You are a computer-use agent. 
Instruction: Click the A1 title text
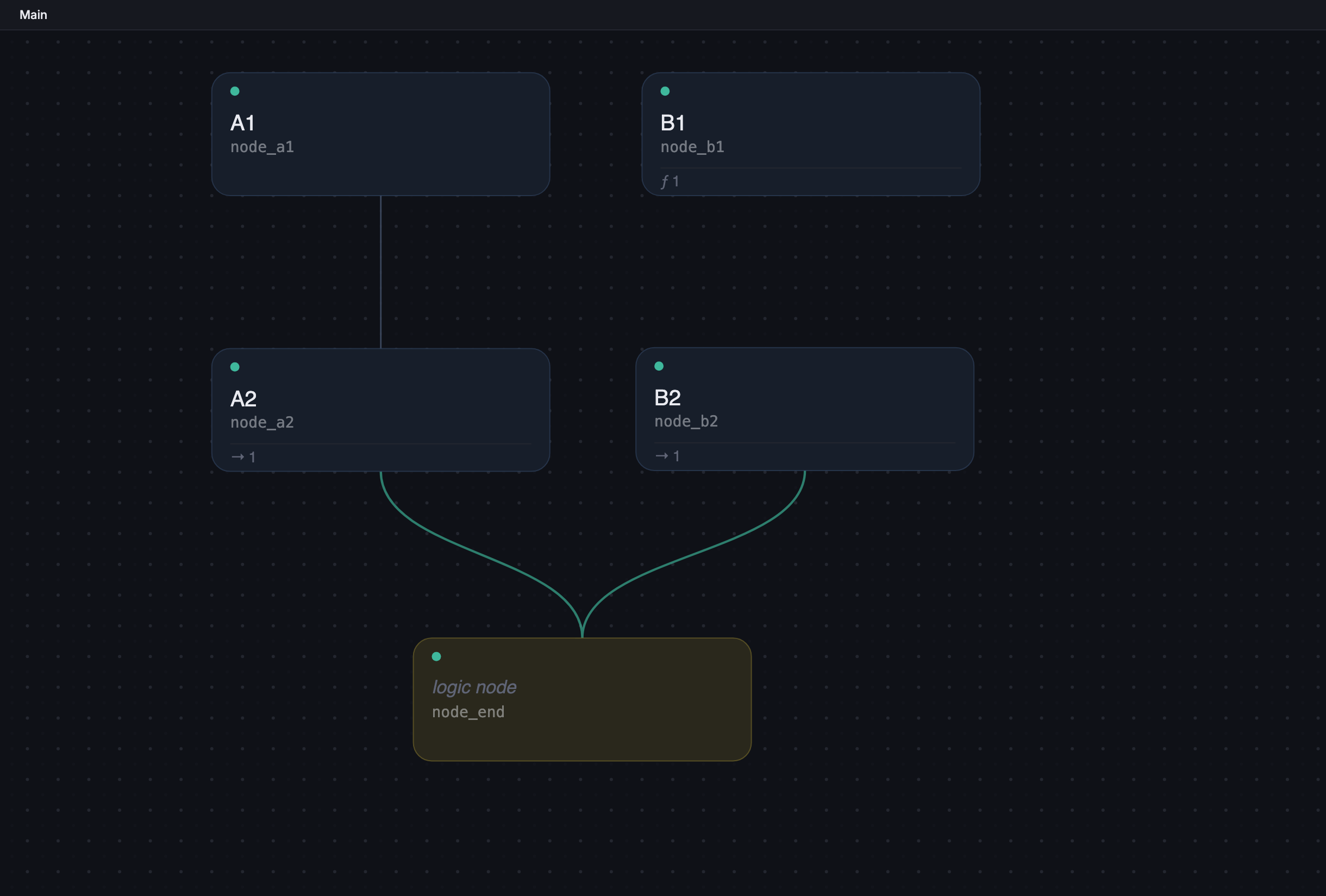(x=242, y=123)
